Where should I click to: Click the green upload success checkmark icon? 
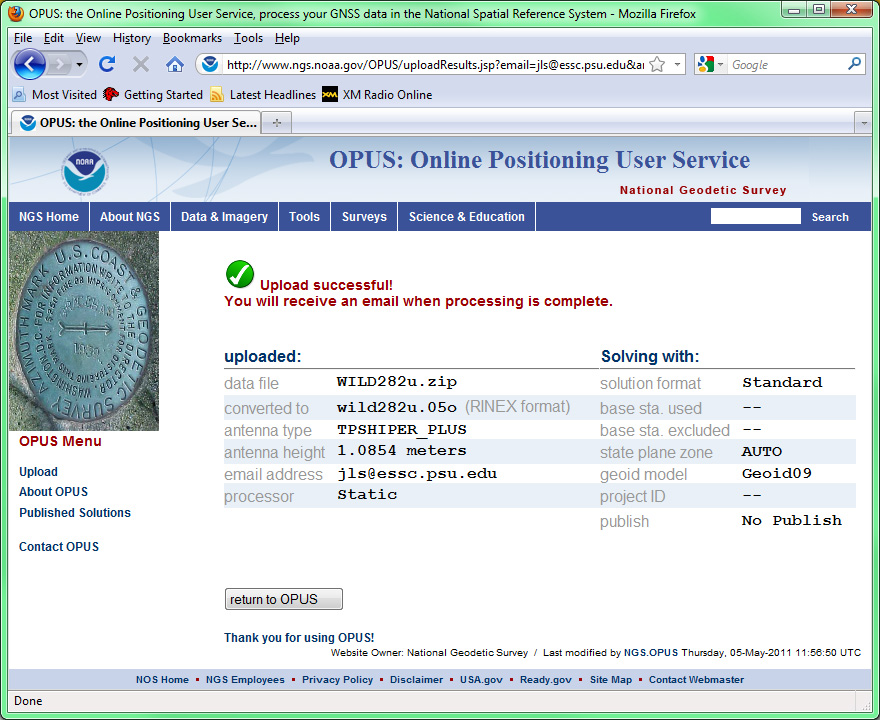240,274
